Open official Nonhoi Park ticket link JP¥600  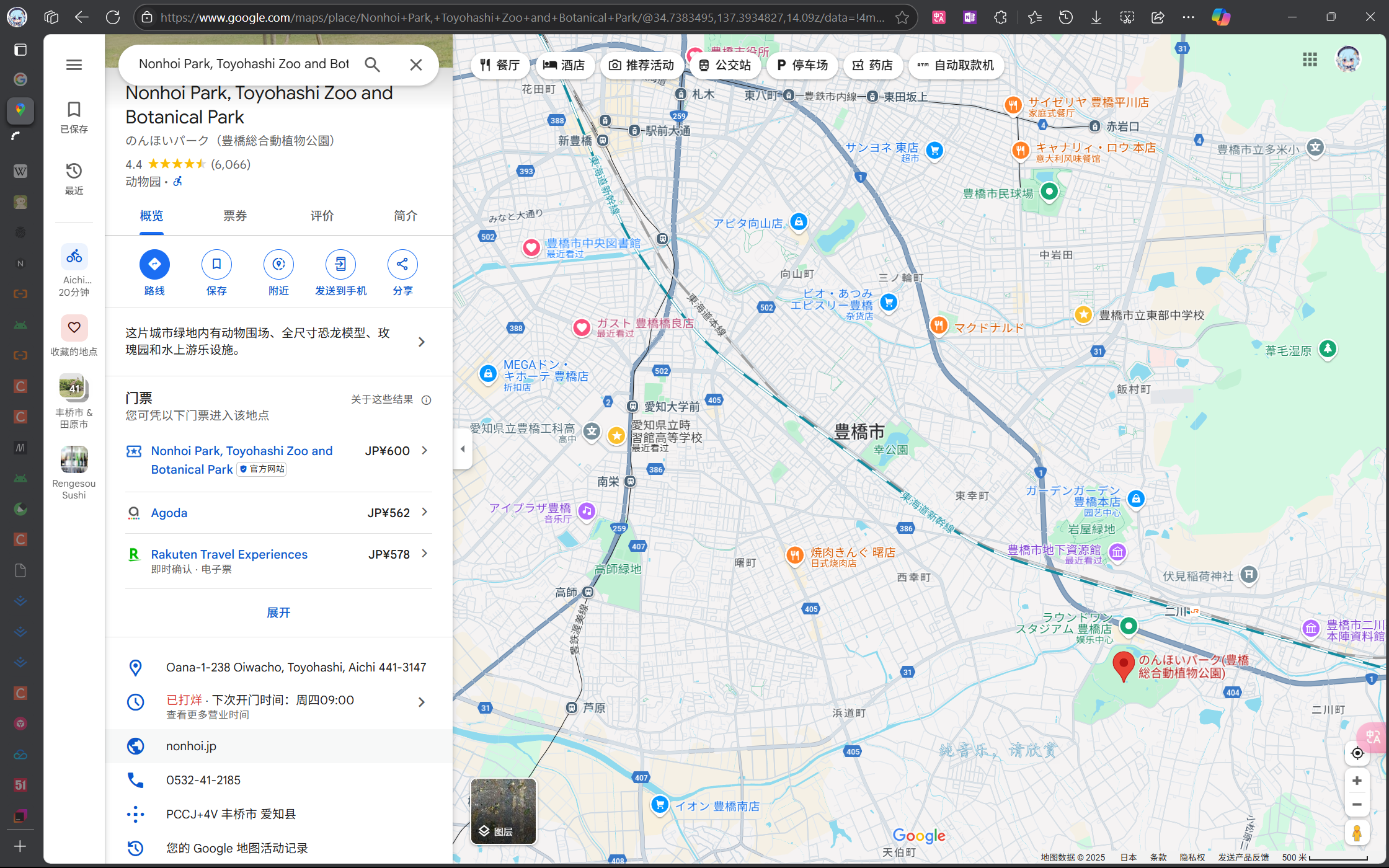pyautogui.click(x=278, y=460)
